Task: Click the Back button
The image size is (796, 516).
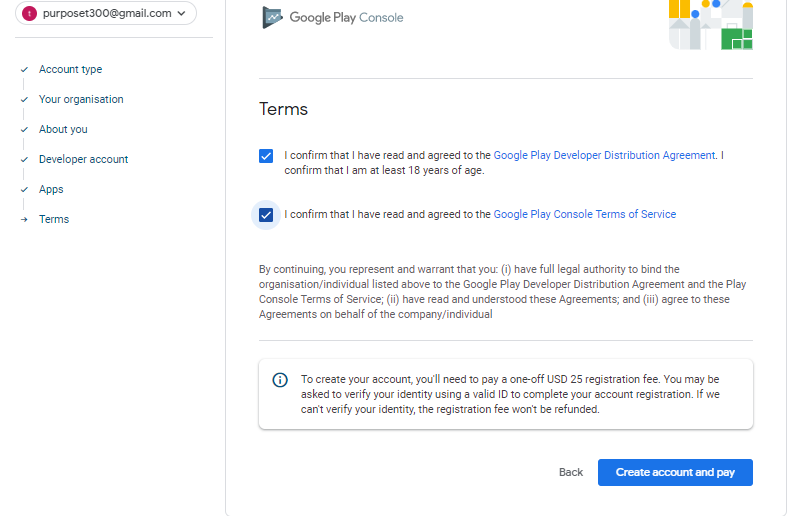Action: coord(571,472)
